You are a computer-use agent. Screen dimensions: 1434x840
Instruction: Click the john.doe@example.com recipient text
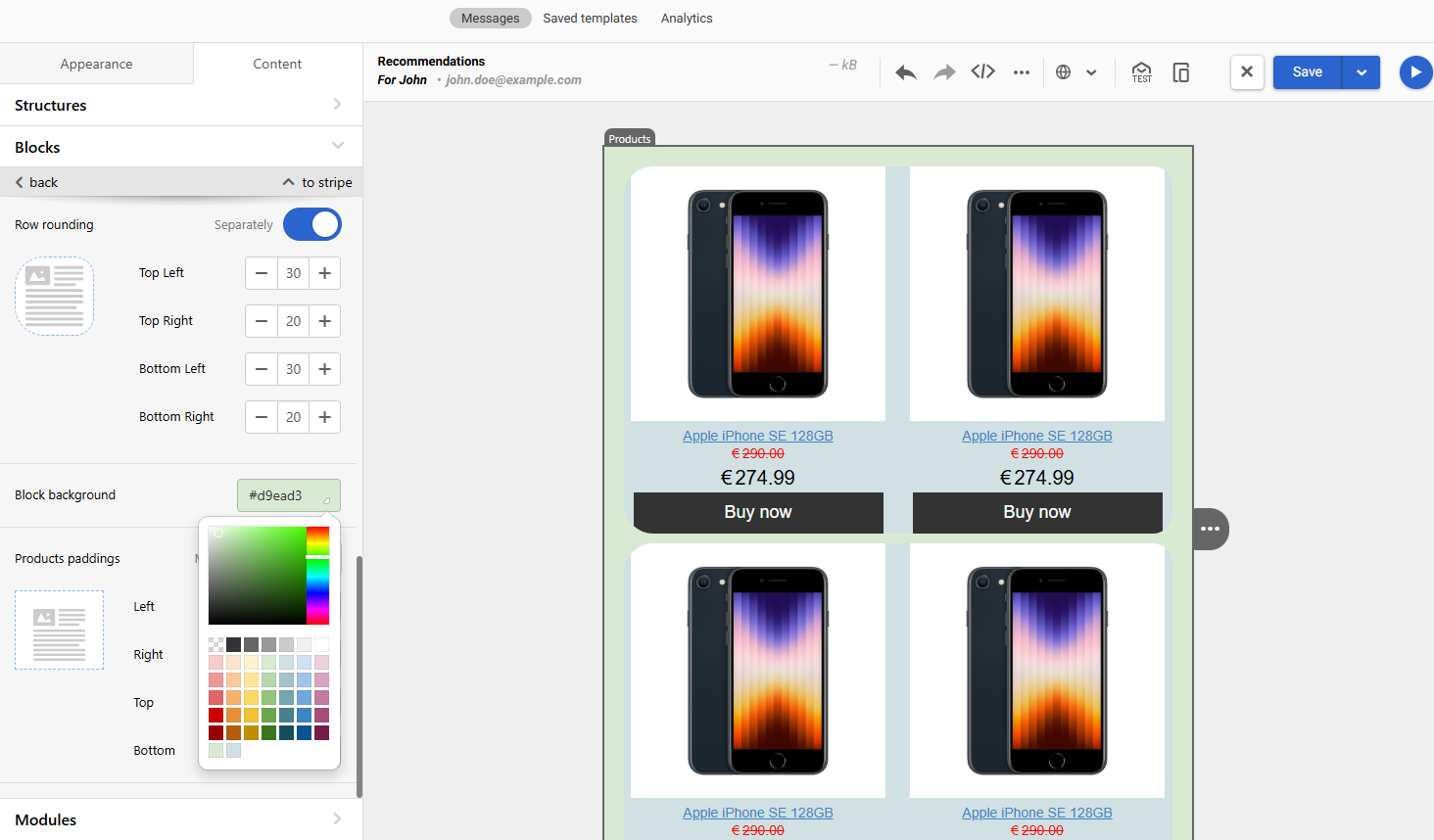(513, 80)
